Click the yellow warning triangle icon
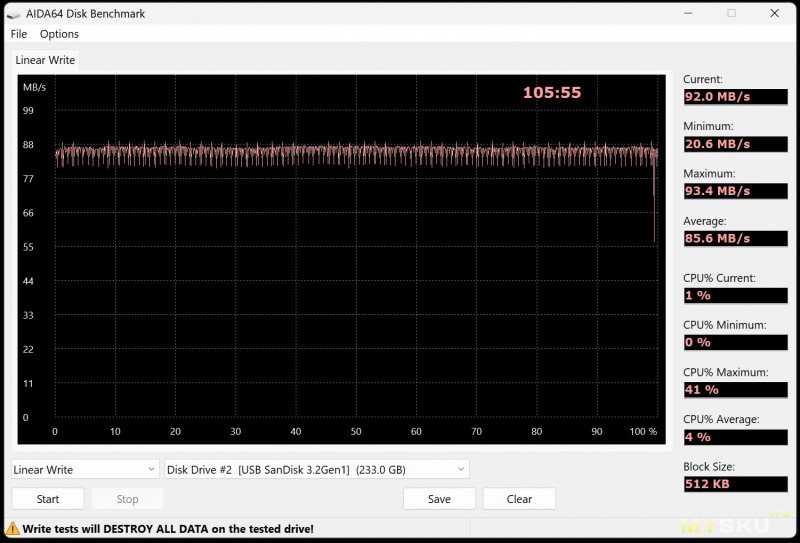 click(13, 529)
